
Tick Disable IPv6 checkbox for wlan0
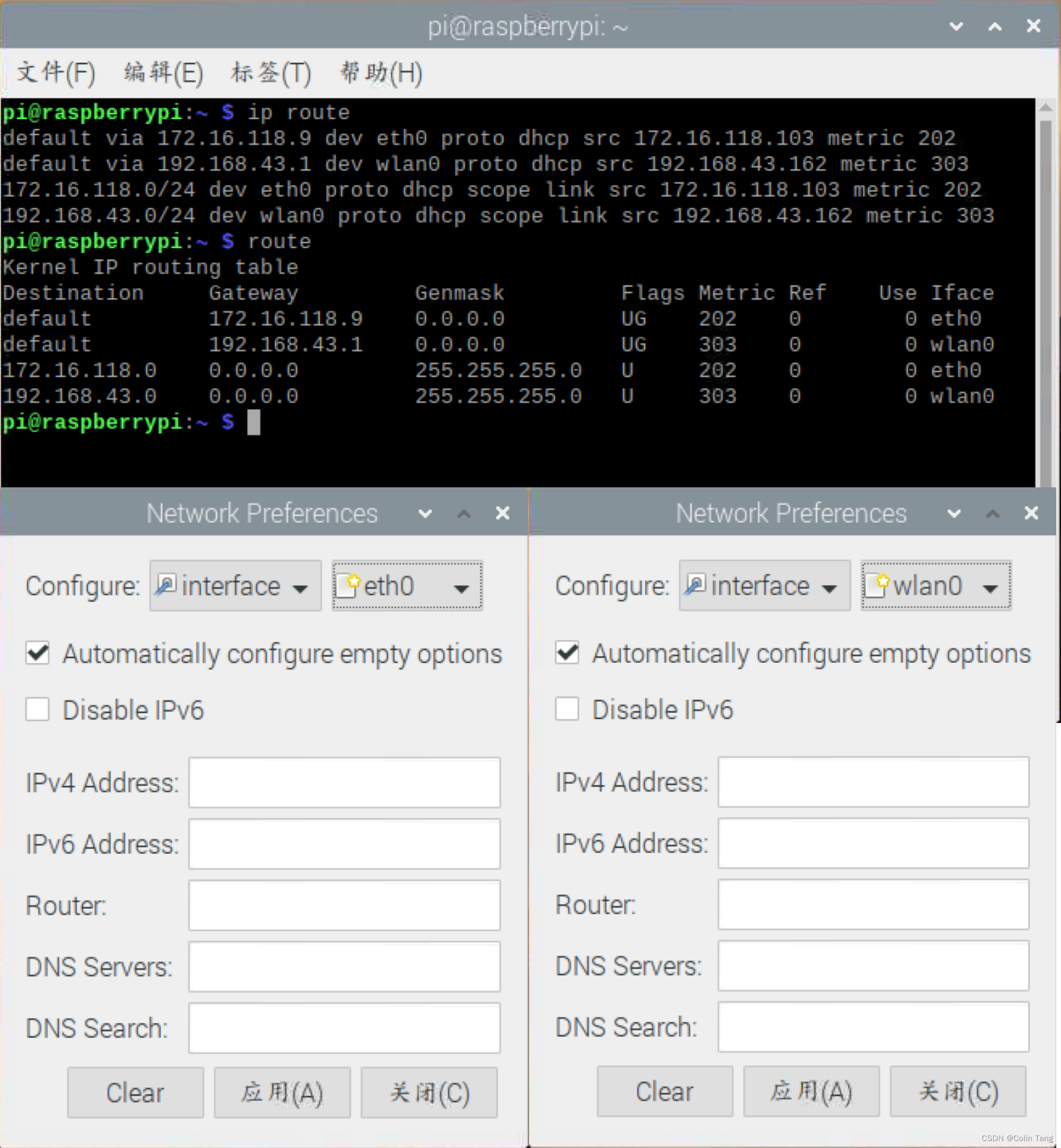pos(566,709)
